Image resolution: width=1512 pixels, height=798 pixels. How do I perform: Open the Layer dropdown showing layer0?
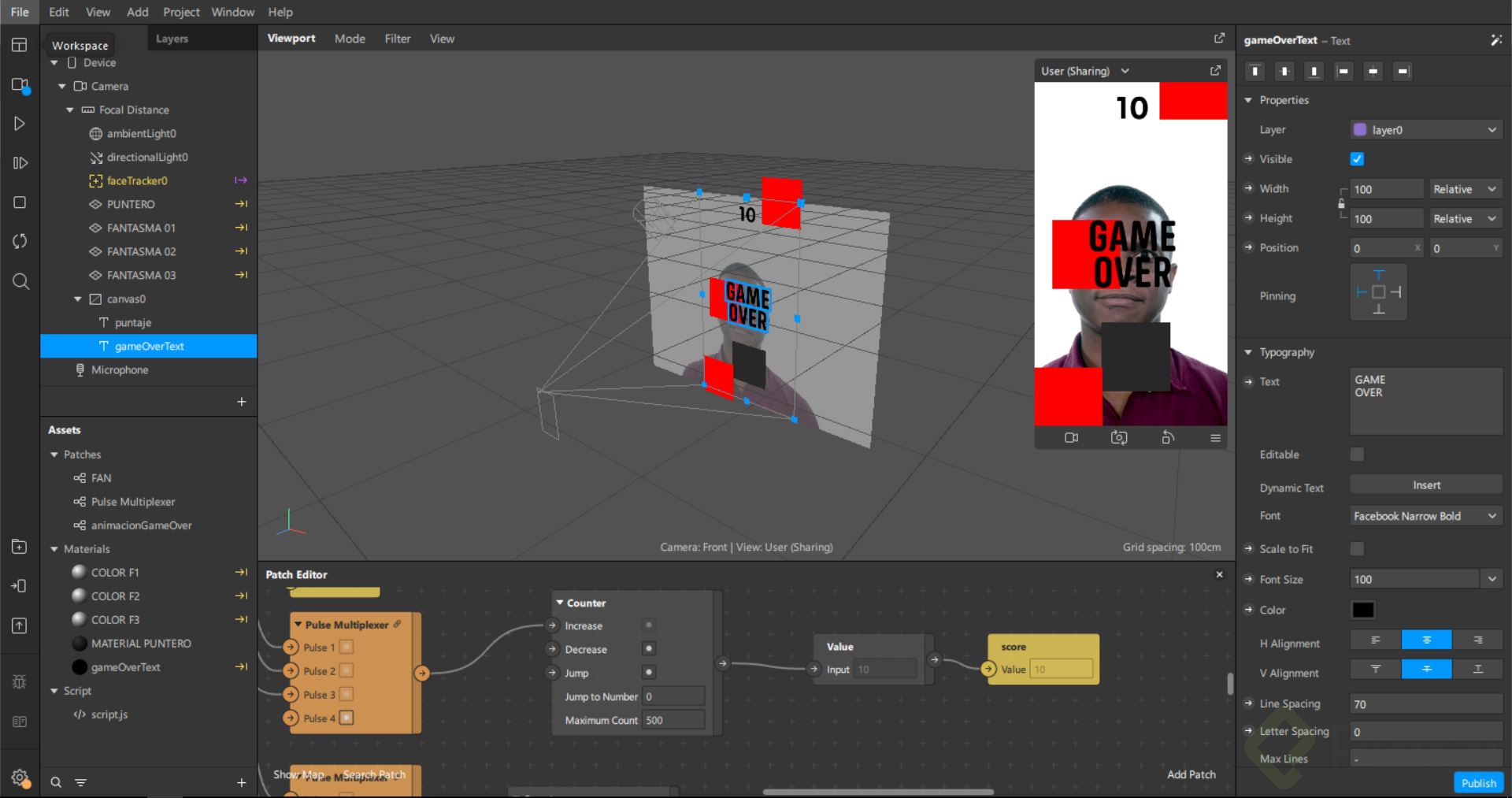pos(1425,130)
